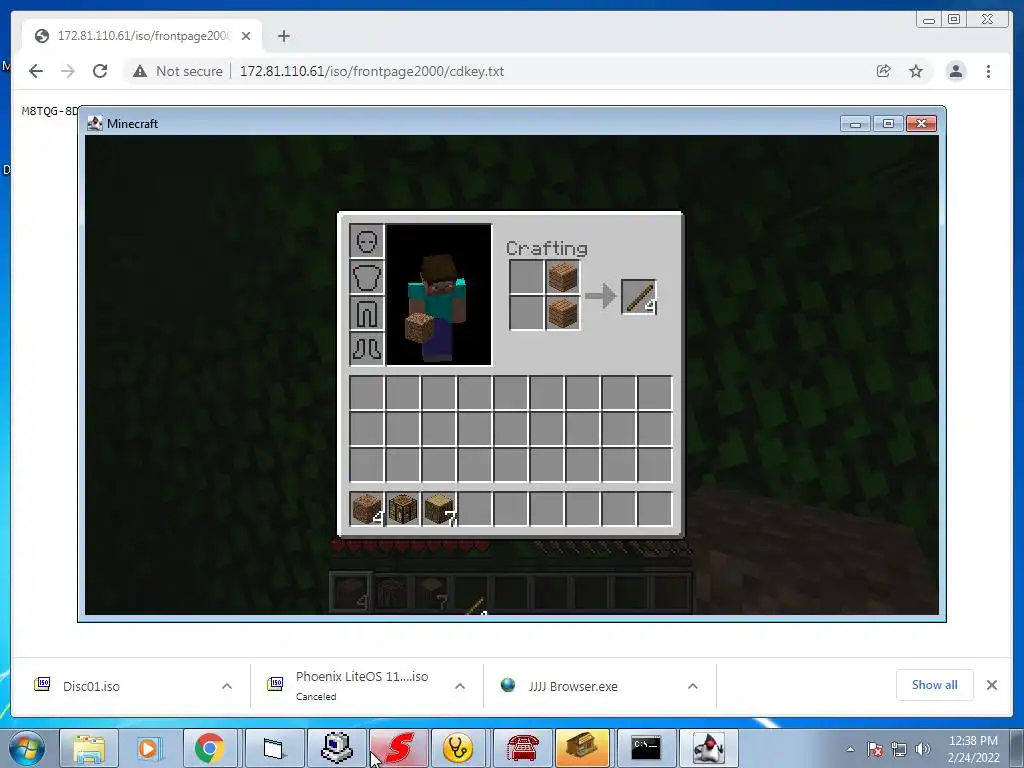This screenshot has height=768, width=1024.
Task: Expand options for Disc01.iso download
Action: pyautogui.click(x=227, y=686)
